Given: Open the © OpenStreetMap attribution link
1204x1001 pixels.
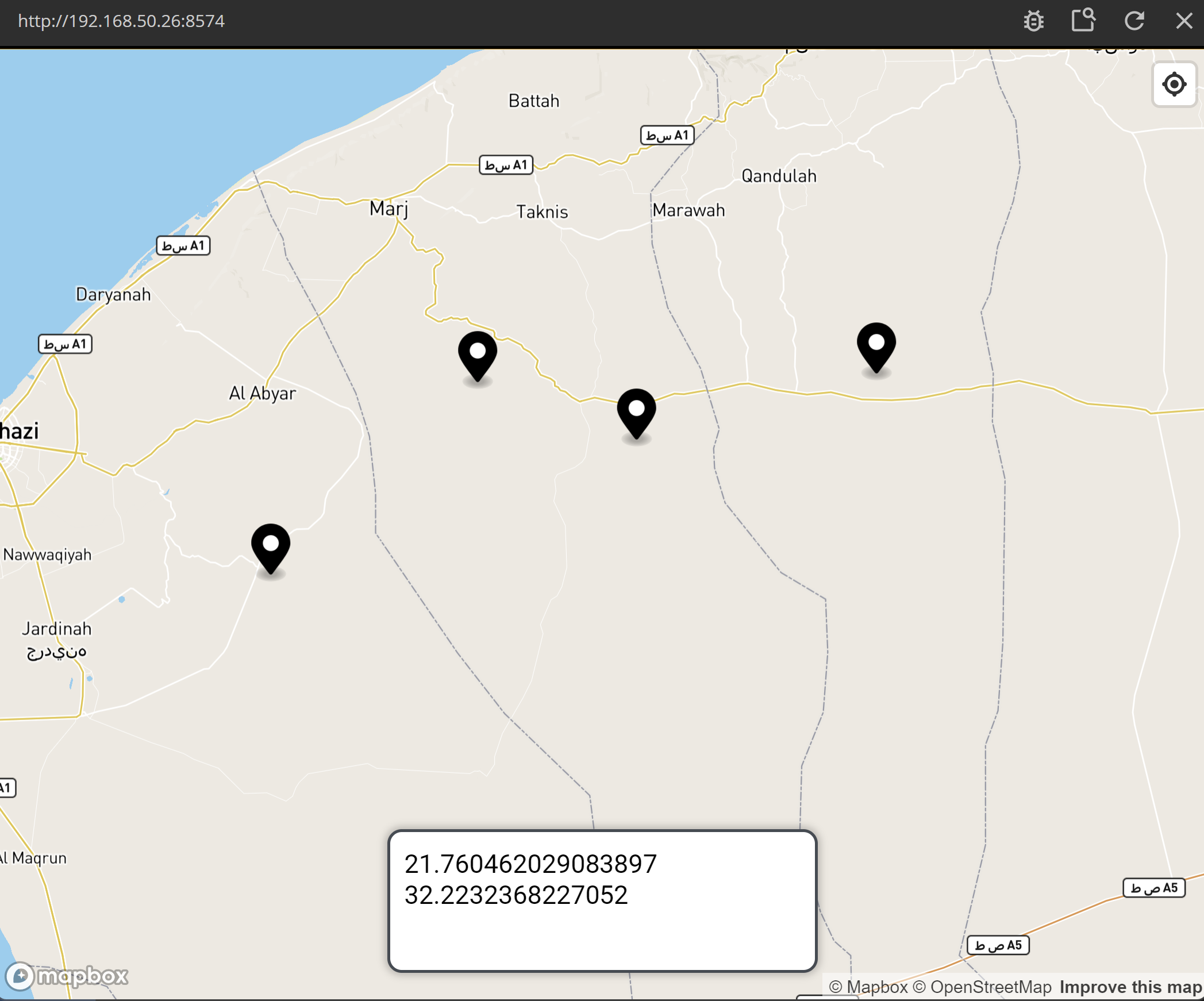Looking at the screenshot, I should click(x=982, y=987).
